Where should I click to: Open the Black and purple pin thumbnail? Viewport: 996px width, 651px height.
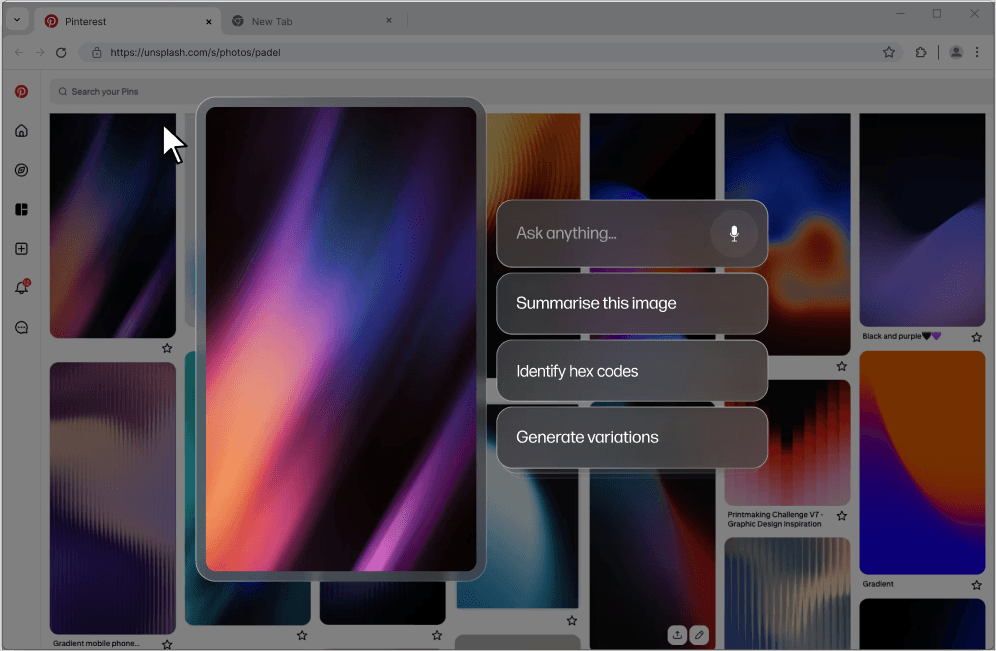click(x=922, y=220)
